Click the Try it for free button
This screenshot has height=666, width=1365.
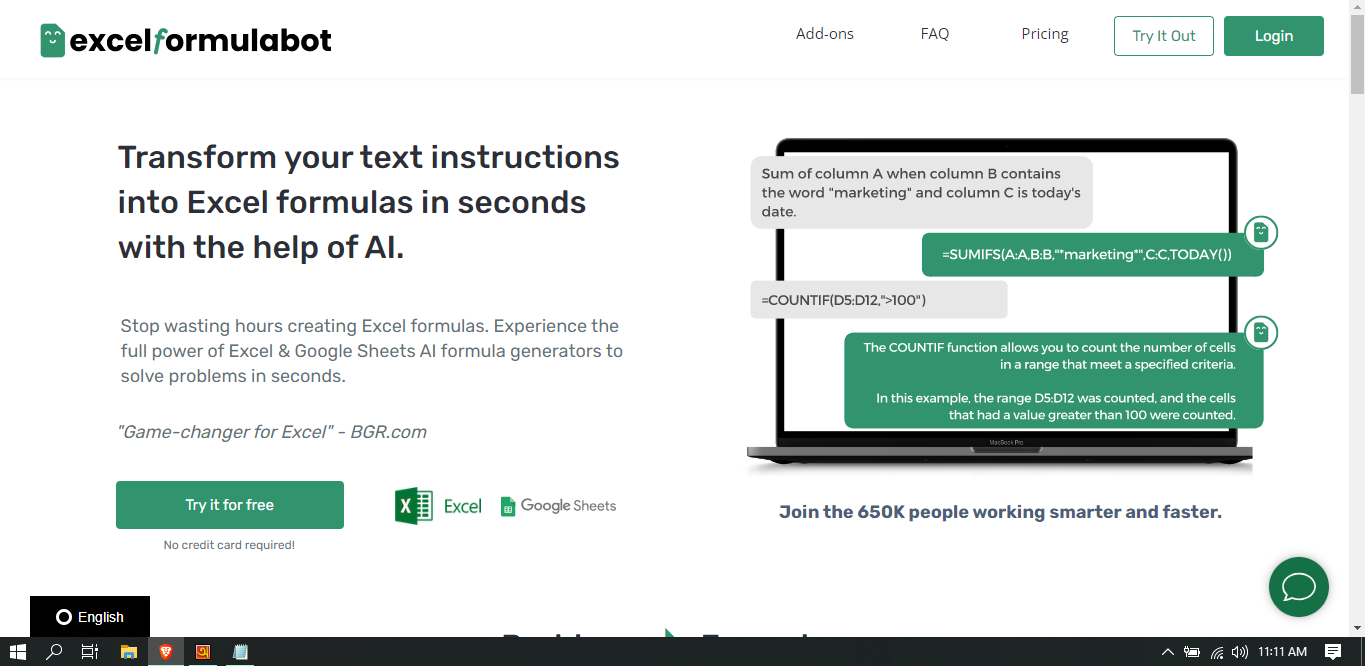pyautogui.click(x=229, y=505)
